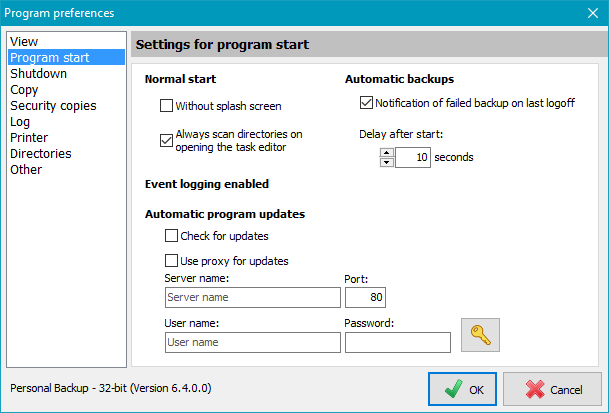
Task: Focus the User name input field
Action: (x=253, y=342)
